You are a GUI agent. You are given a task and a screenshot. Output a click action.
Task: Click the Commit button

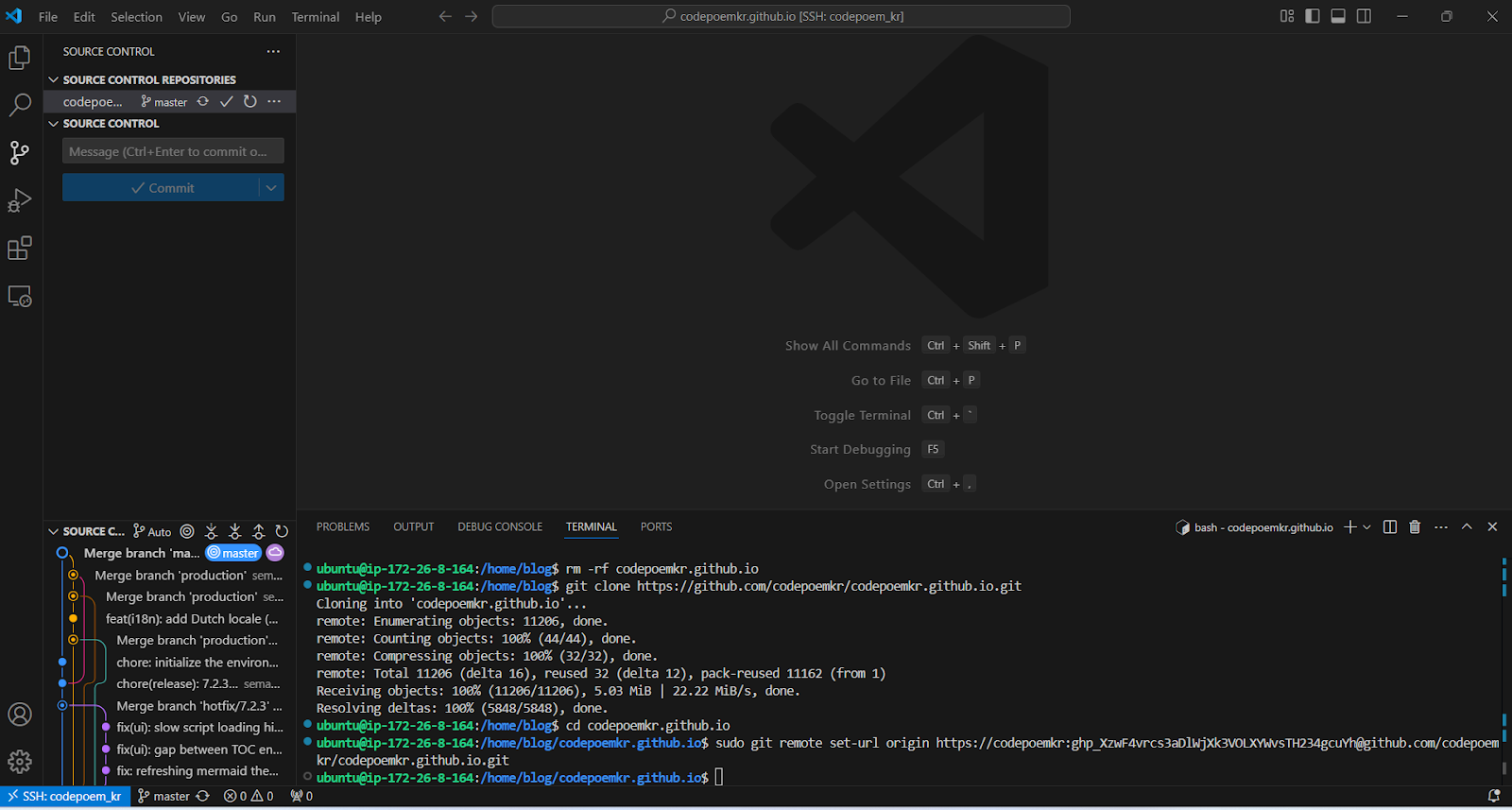tap(161, 187)
